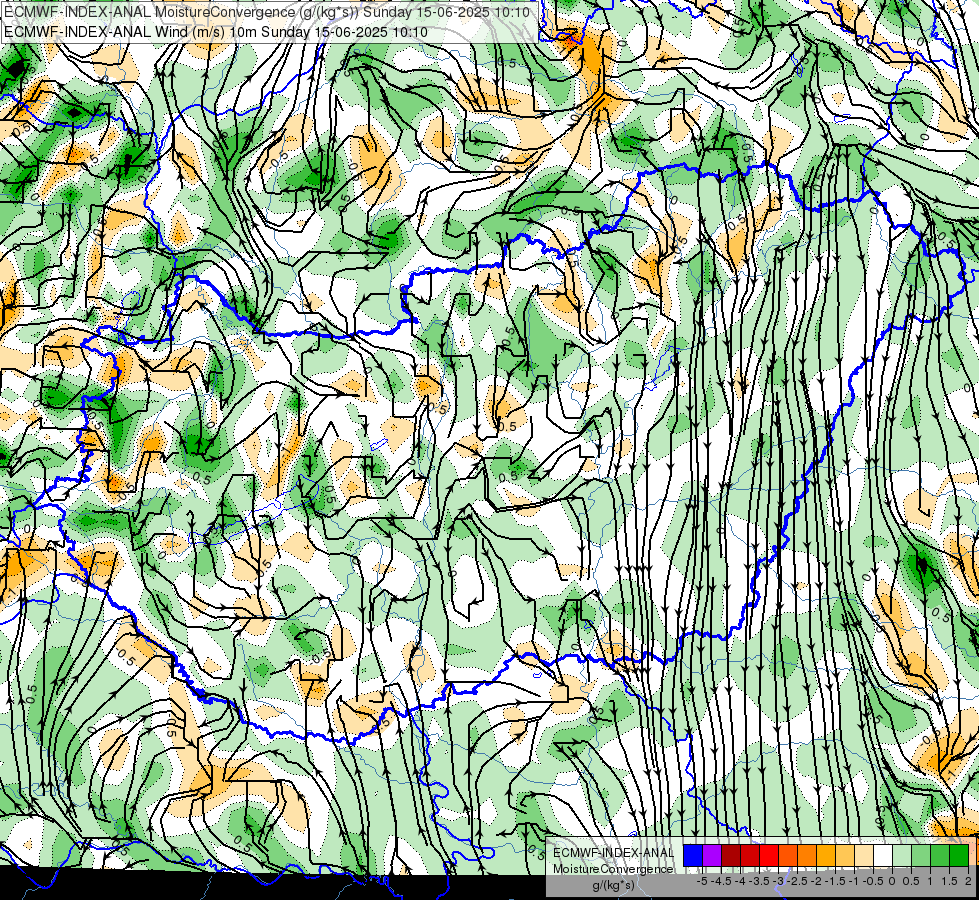Click the legend tick value 2
Screen dimensions: 979x900
click(x=968, y=881)
